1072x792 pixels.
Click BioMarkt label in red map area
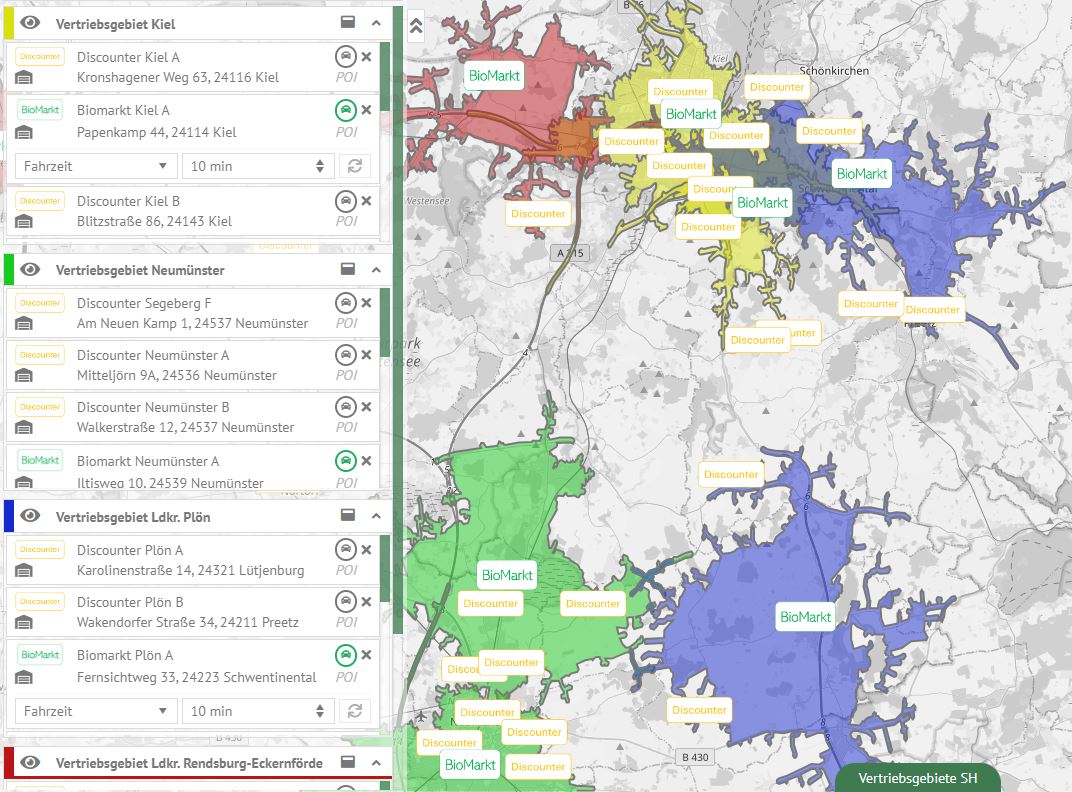coord(494,76)
